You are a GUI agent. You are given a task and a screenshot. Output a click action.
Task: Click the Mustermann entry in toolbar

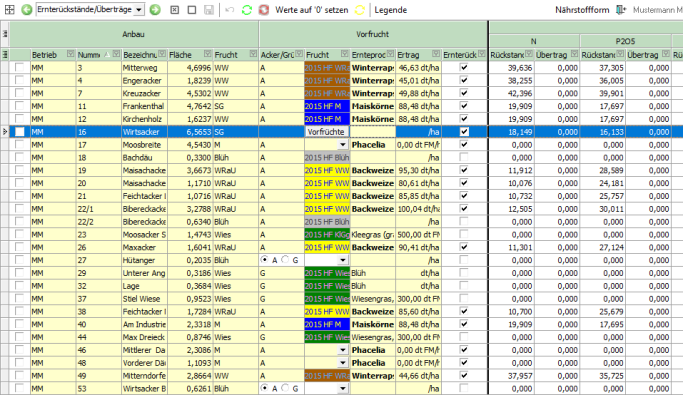point(657,10)
